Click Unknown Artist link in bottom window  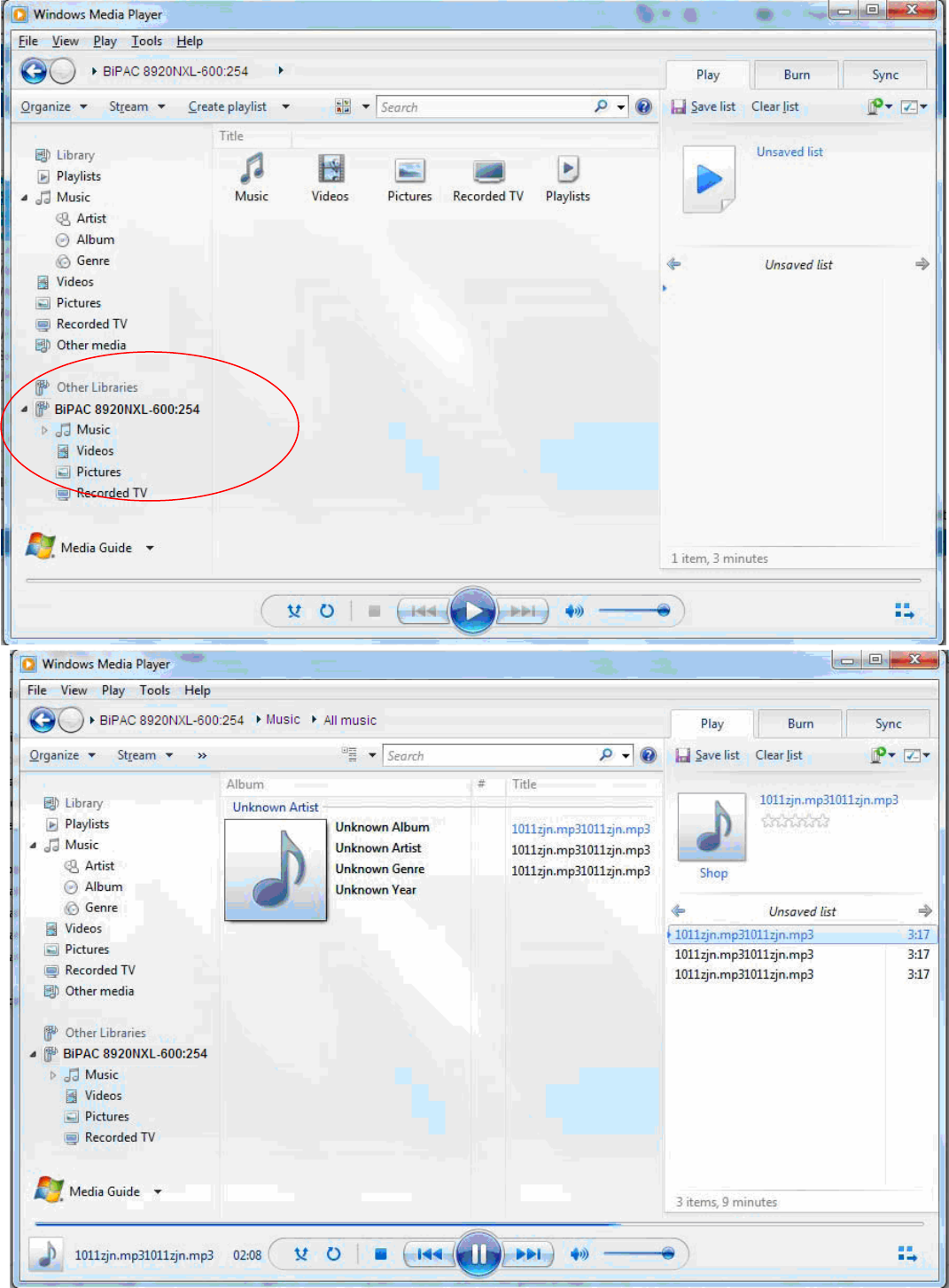tap(276, 807)
